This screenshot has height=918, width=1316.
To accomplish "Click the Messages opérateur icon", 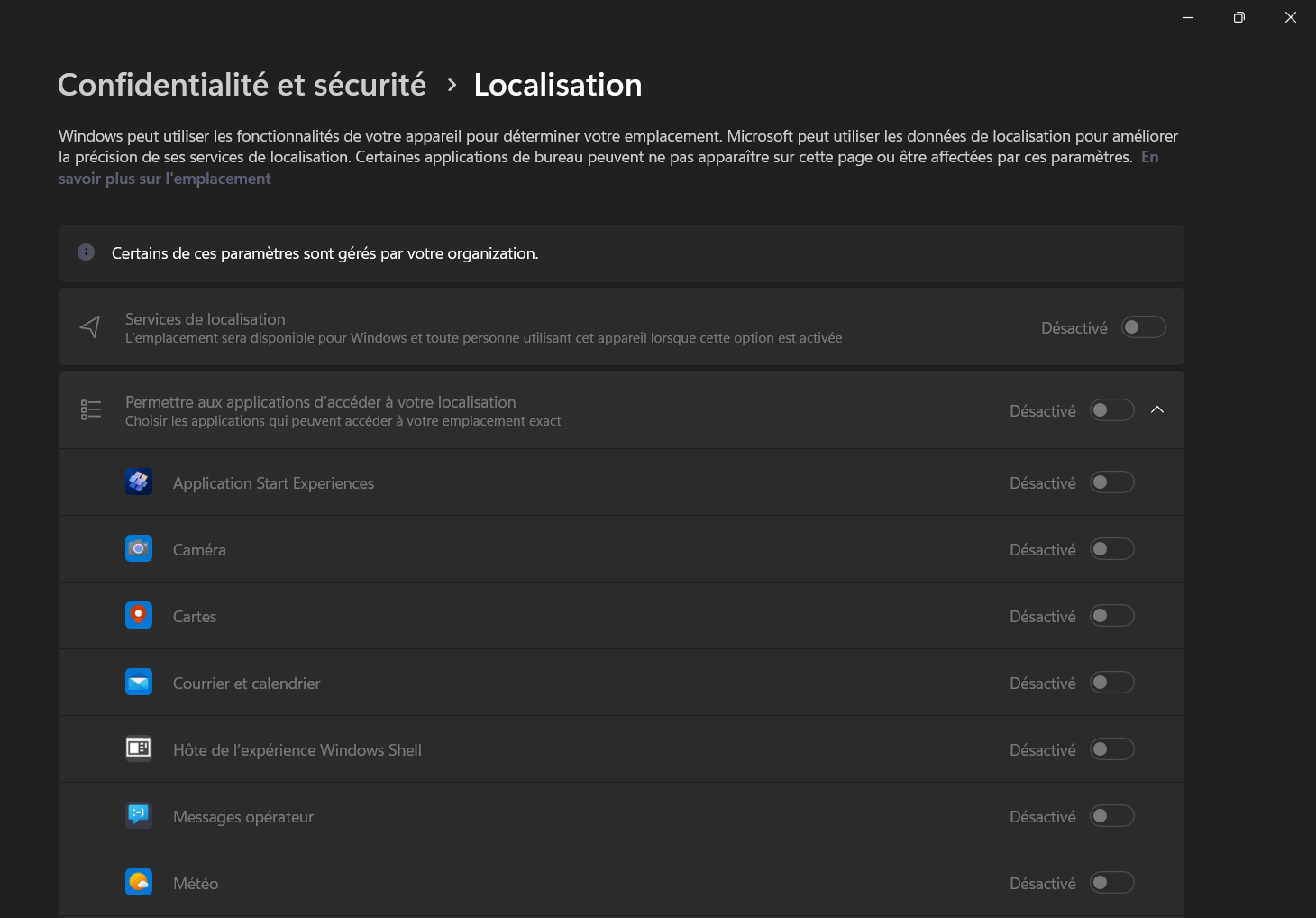I will coord(139,815).
